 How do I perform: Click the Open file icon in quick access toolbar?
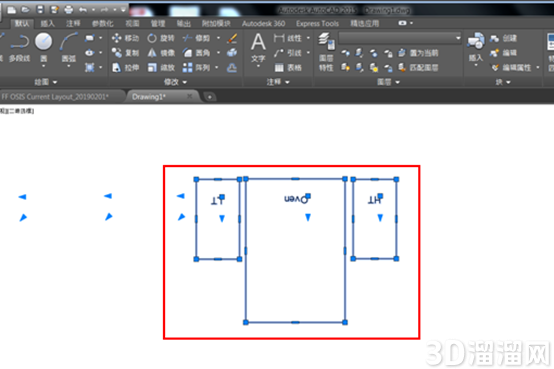(x=25, y=10)
